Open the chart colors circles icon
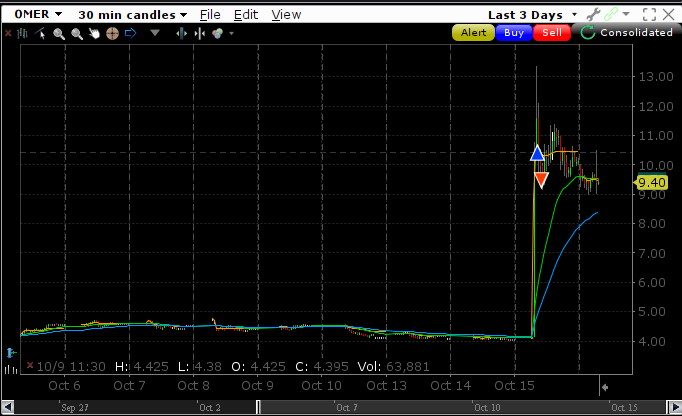Screen dimensions: 682x416 pos(217,33)
